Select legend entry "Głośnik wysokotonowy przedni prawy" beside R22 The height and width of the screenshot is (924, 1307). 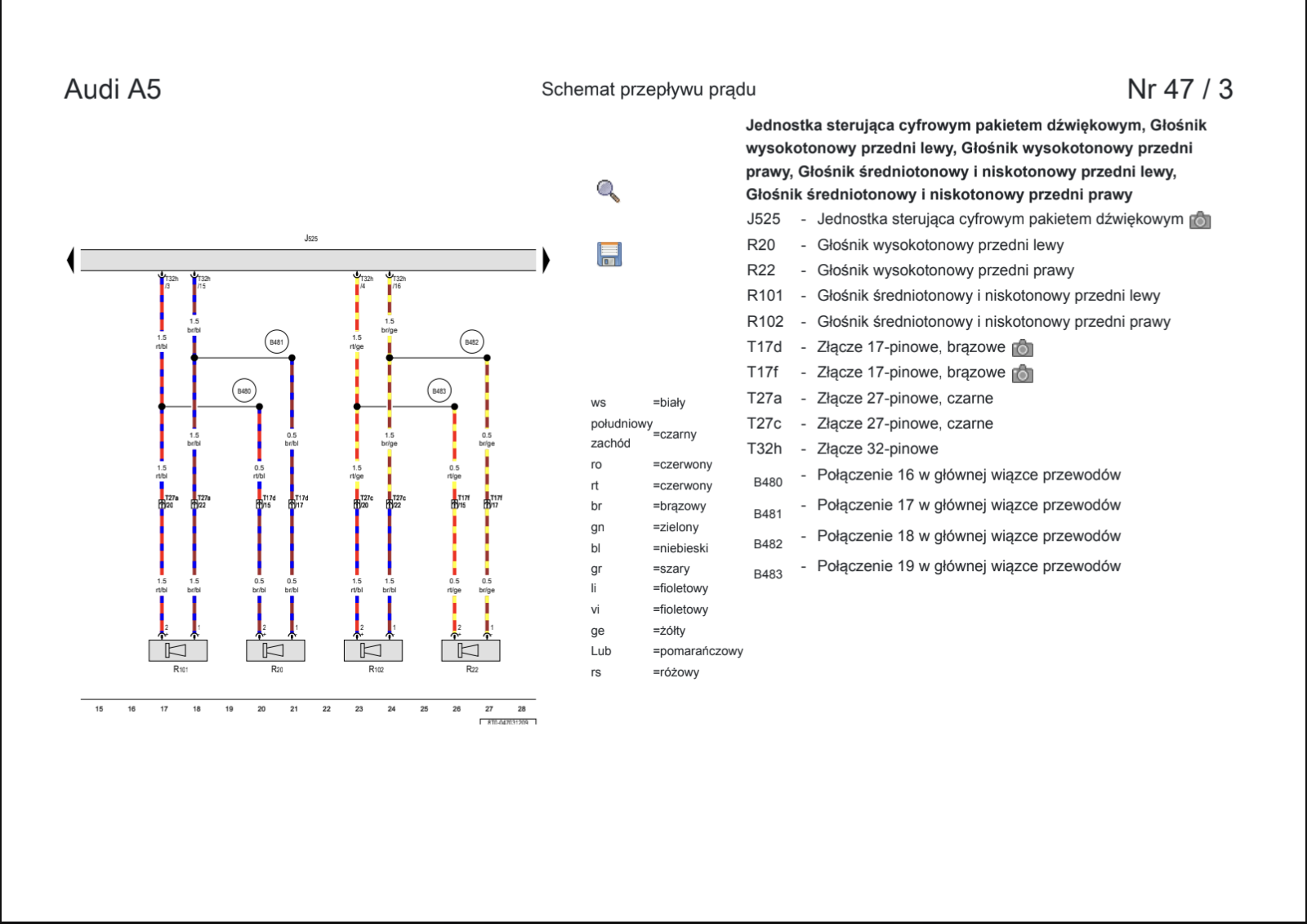[x=945, y=270]
